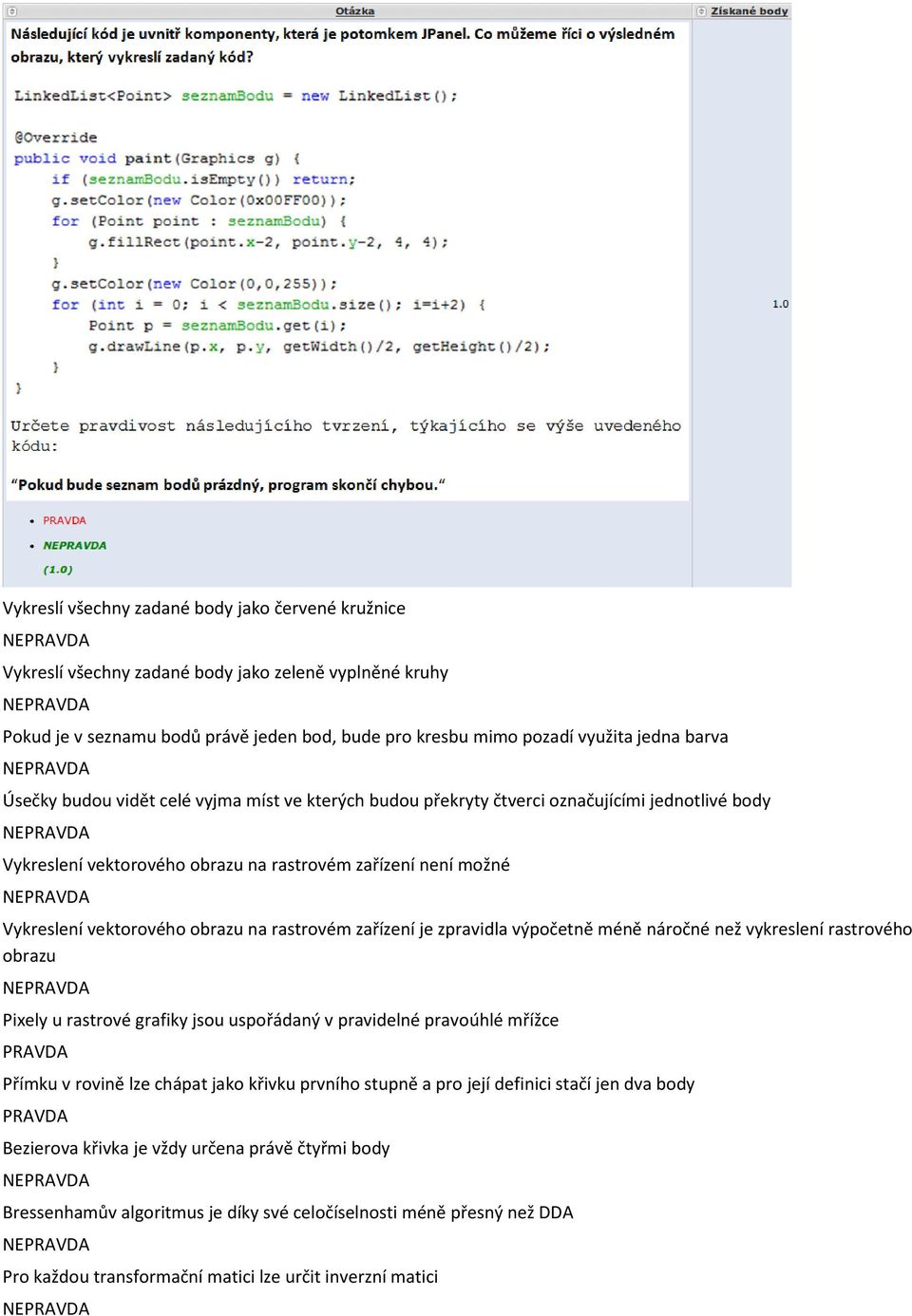Click the (1.0) score under NEPRAVDA
Screen dimensions: 912x1316
point(58,570)
